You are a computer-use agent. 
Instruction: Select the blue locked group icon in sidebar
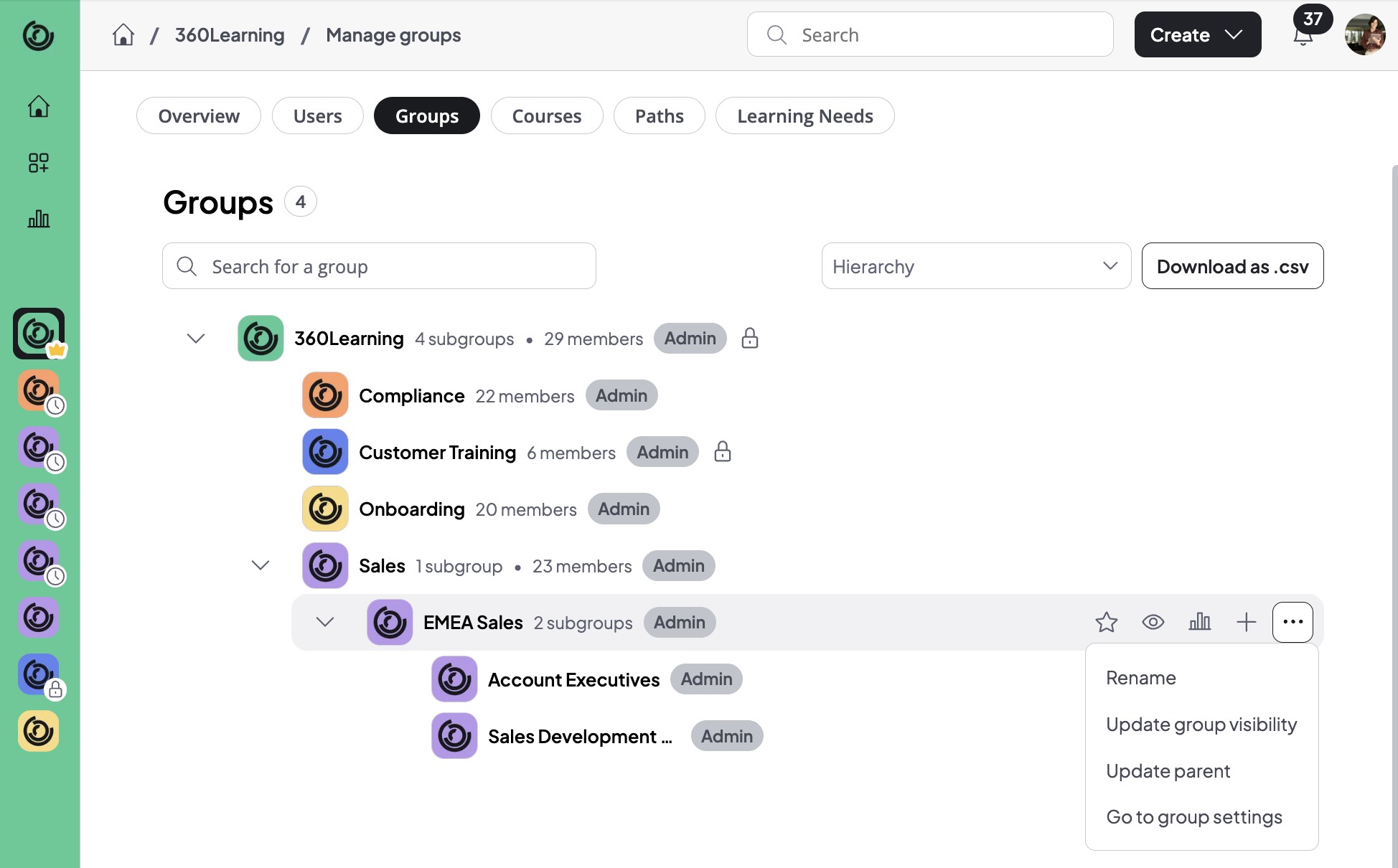[38, 674]
